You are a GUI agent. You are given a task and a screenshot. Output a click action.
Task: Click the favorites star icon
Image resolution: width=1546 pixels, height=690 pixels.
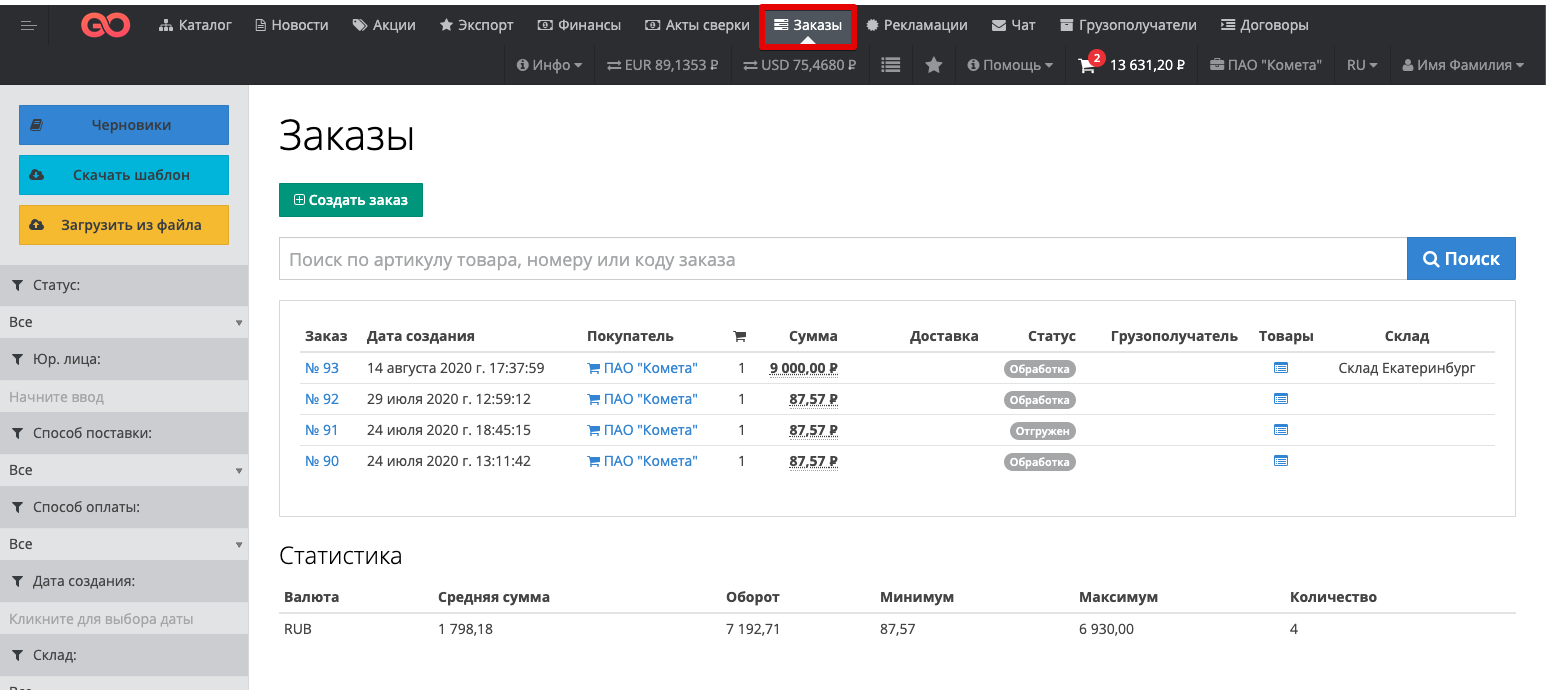934,65
